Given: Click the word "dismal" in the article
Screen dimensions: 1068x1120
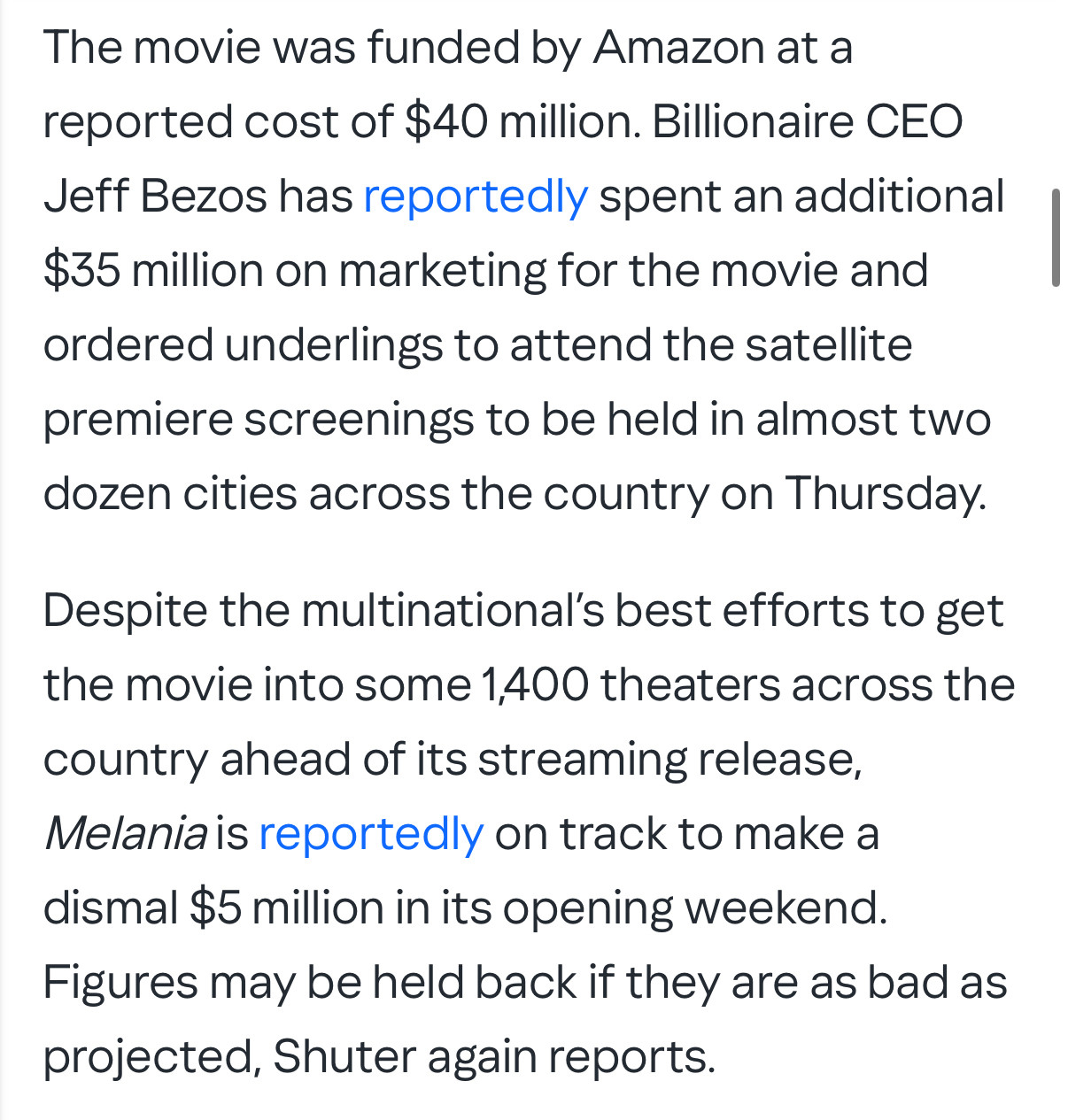Looking at the screenshot, I should 111,908.
